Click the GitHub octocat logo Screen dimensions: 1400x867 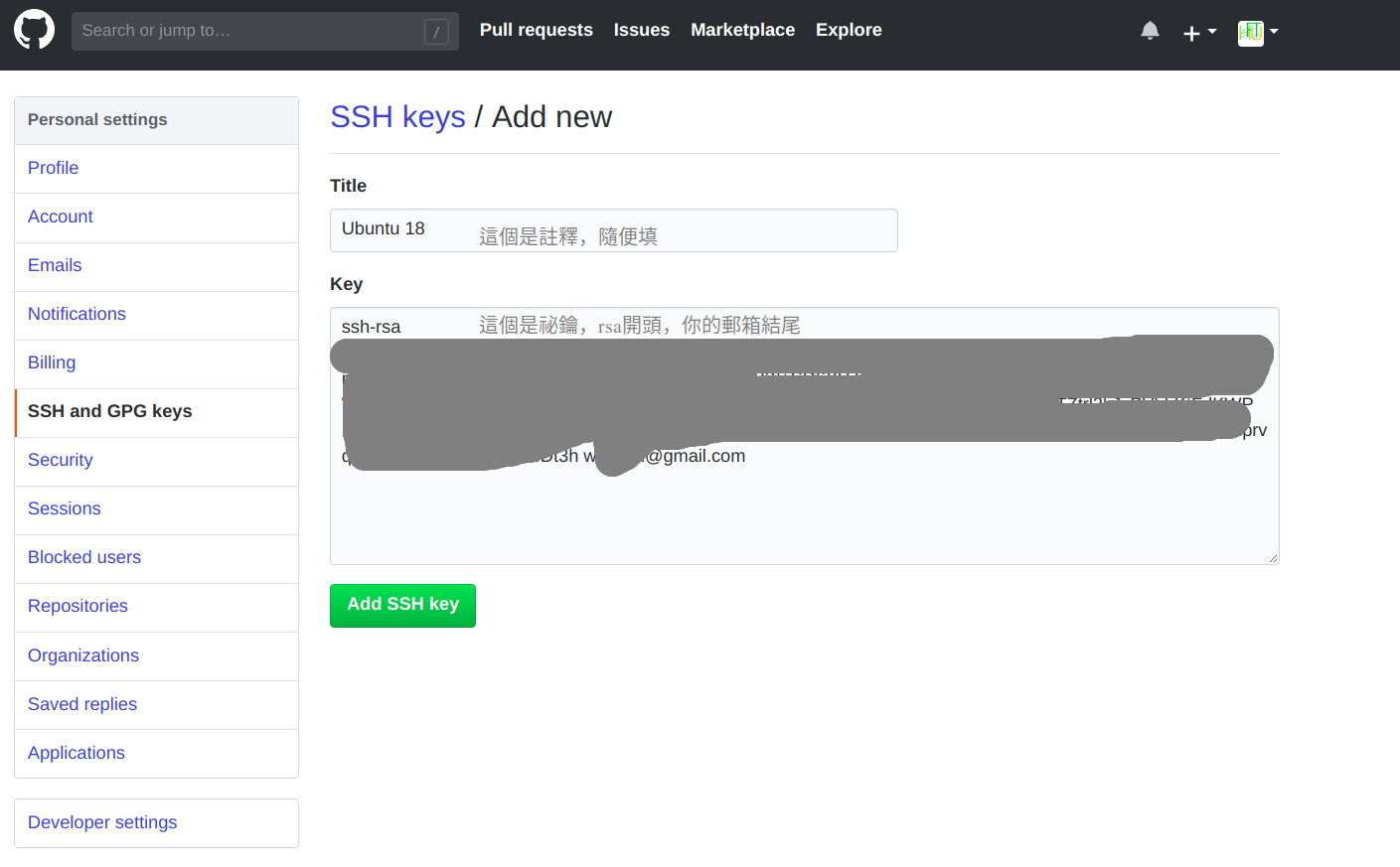click(34, 29)
